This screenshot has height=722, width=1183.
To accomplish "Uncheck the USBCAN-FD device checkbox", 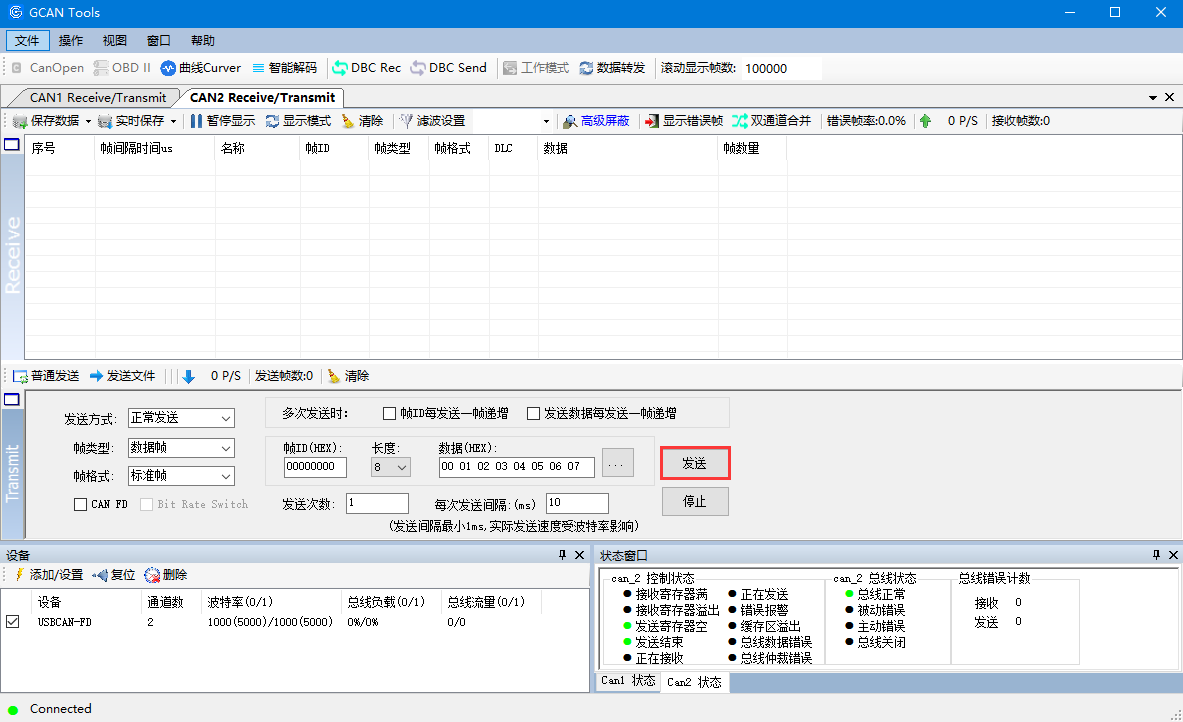I will click(13, 621).
